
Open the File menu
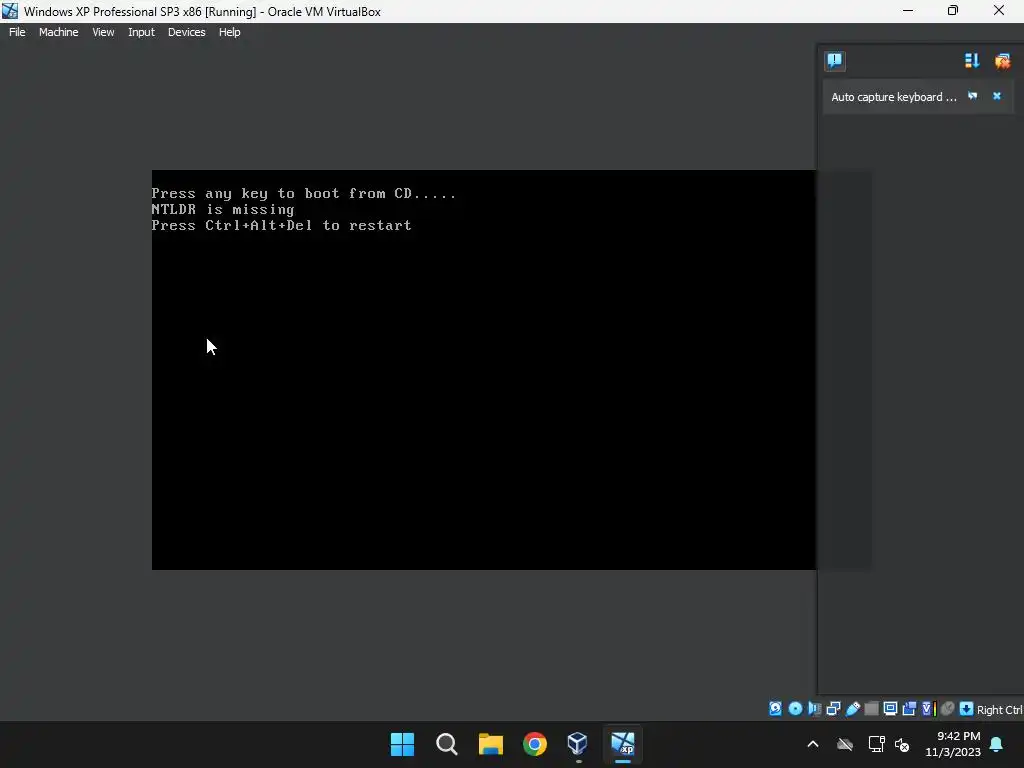[17, 32]
